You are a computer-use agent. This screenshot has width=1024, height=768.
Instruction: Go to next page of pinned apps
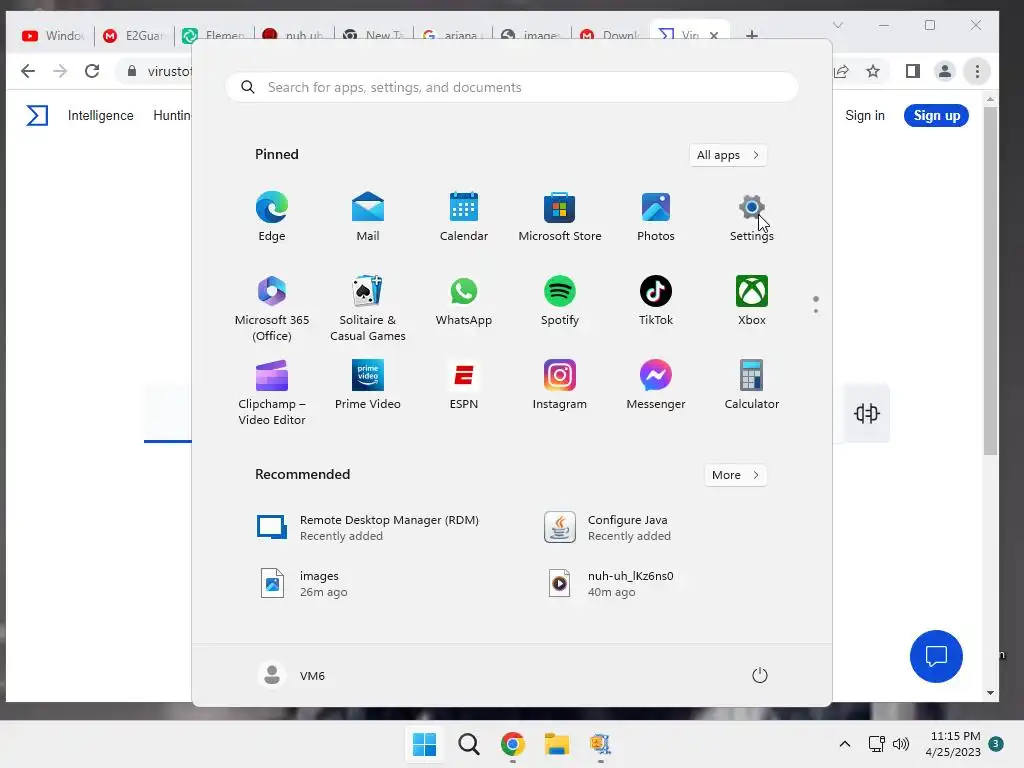point(816,311)
